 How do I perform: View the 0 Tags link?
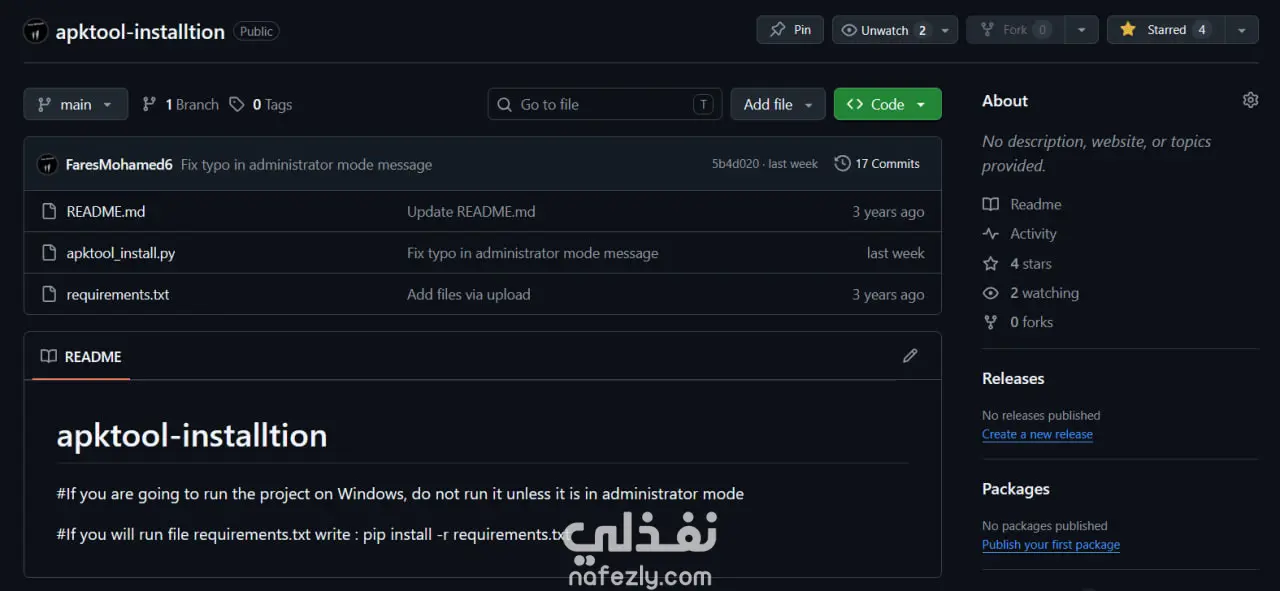point(261,104)
